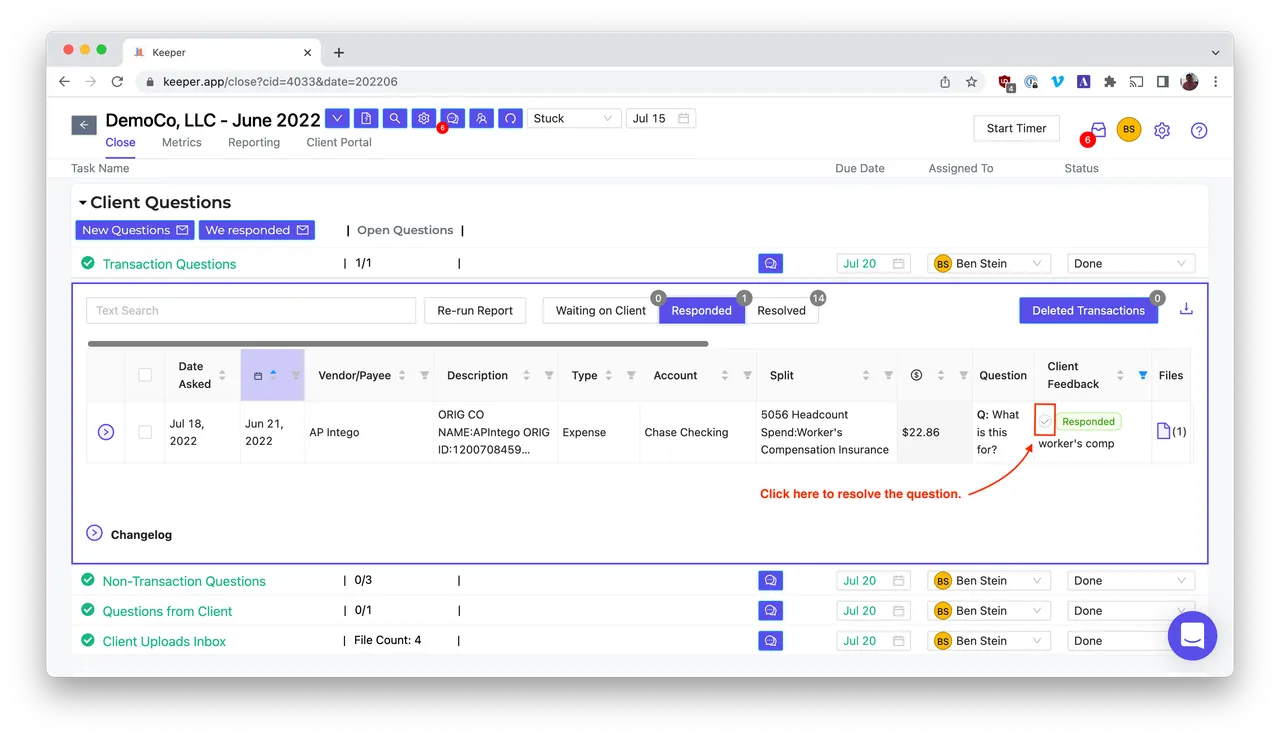Expand the Changelog section
1280x738 pixels.
coord(95,533)
